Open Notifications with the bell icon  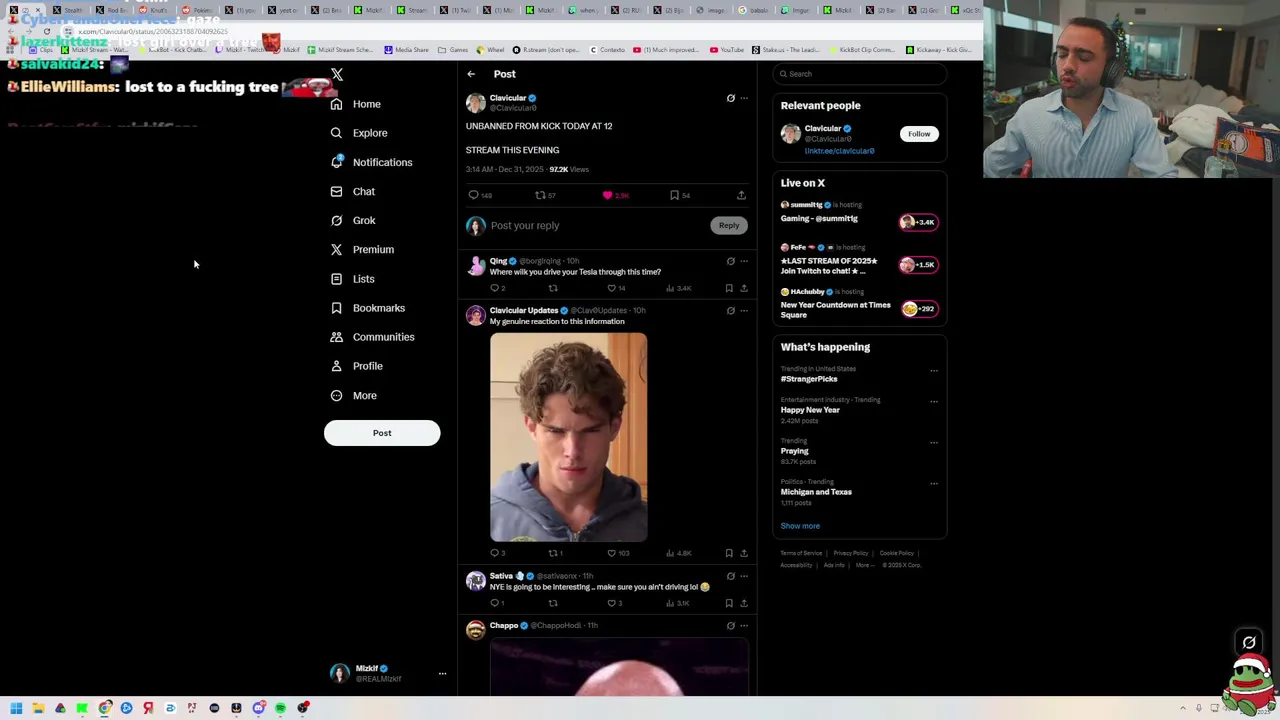[336, 162]
